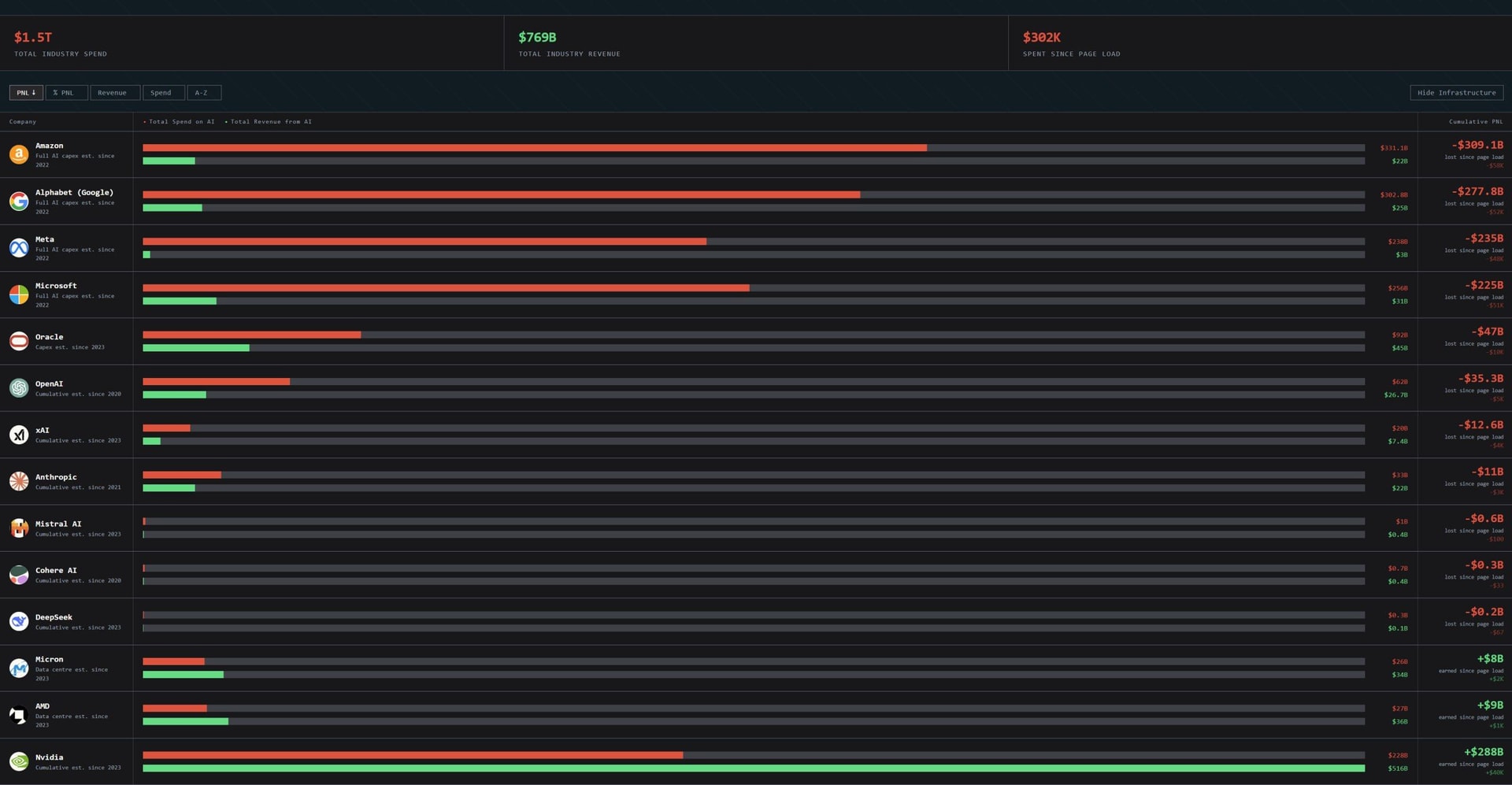Viewport: 1512px width, 785px height.
Task: Click Meta's red spend bar
Action: point(424,242)
